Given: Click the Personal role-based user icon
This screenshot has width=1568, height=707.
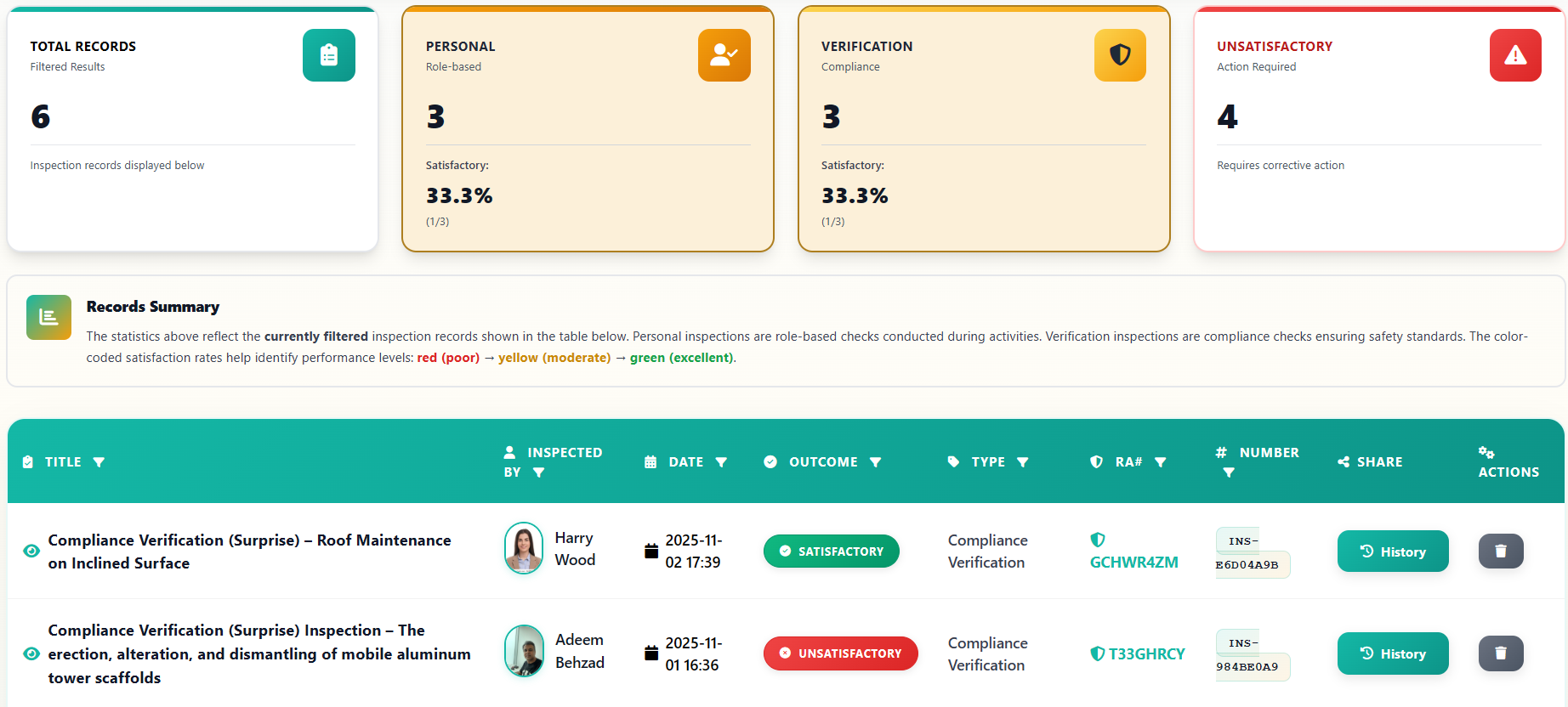Looking at the screenshot, I should (x=724, y=55).
